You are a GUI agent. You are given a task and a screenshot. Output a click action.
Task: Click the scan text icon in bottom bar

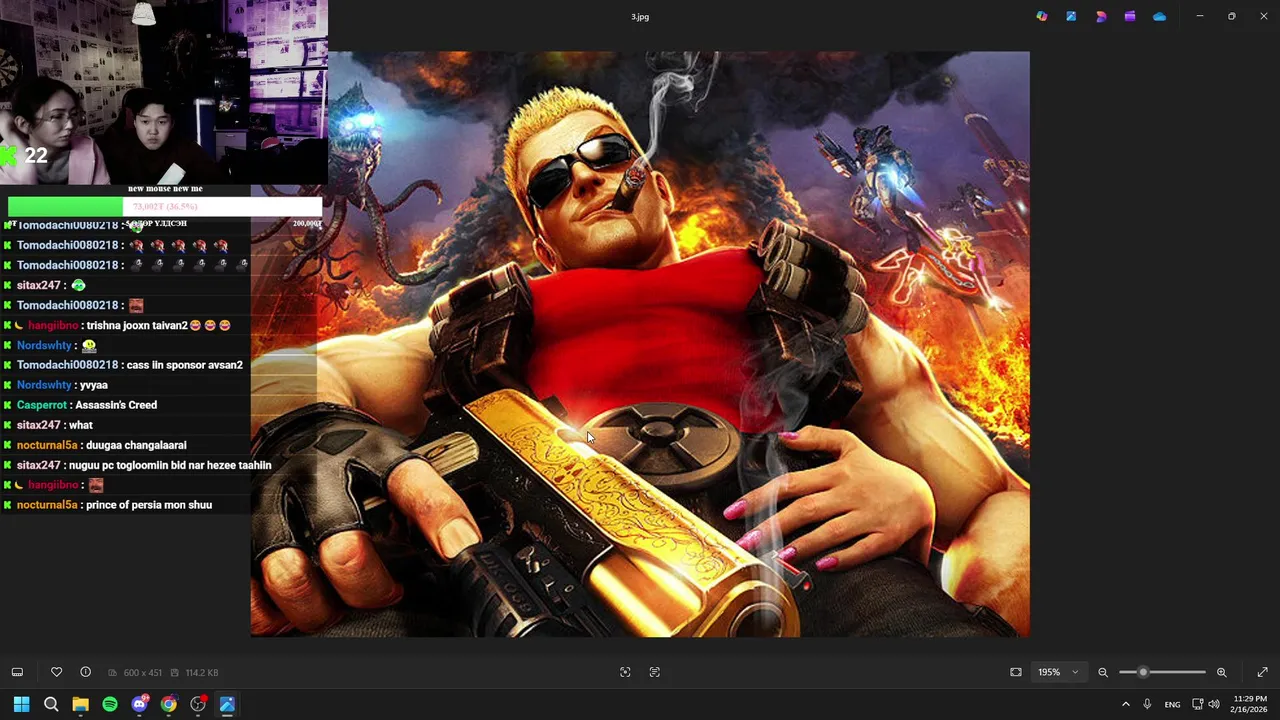(655, 672)
